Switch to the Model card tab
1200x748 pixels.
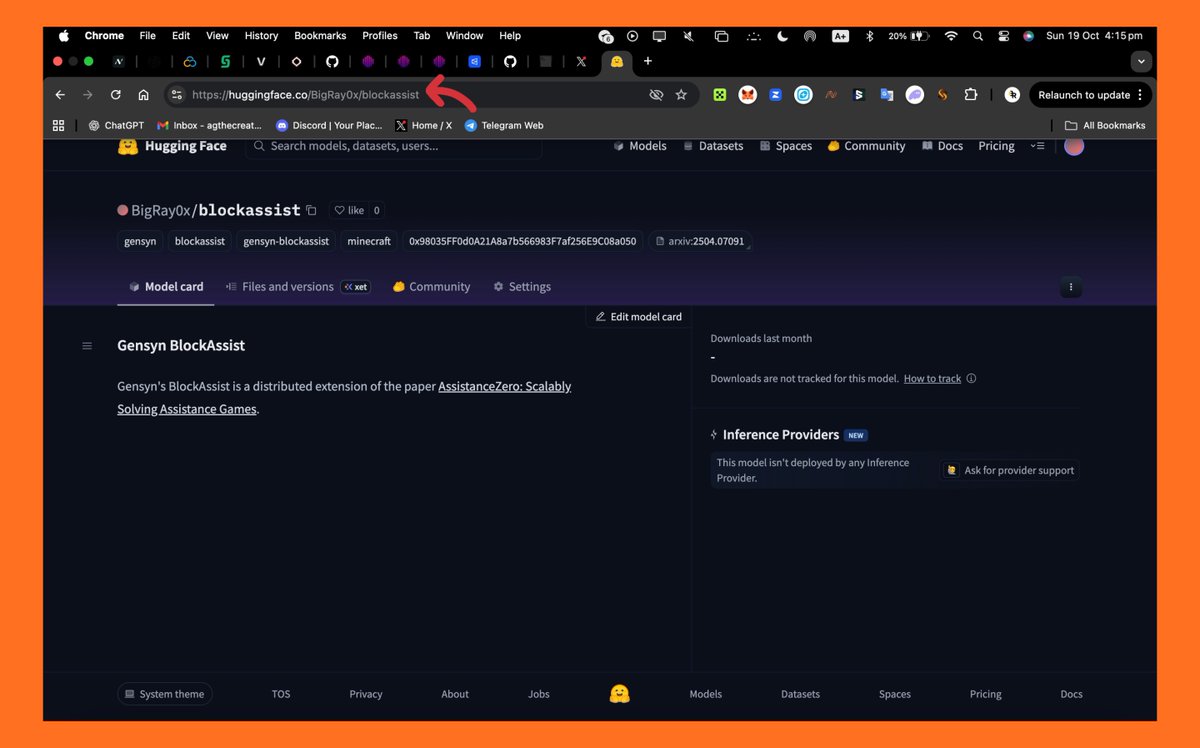(x=166, y=287)
